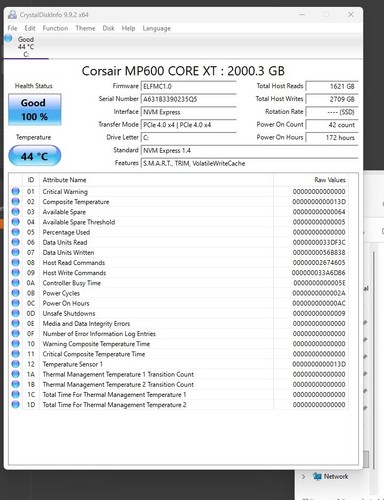This screenshot has height=500, width=384.
Task: Click the status orb for Temperature Sensor 1
Action: click(x=15, y=364)
